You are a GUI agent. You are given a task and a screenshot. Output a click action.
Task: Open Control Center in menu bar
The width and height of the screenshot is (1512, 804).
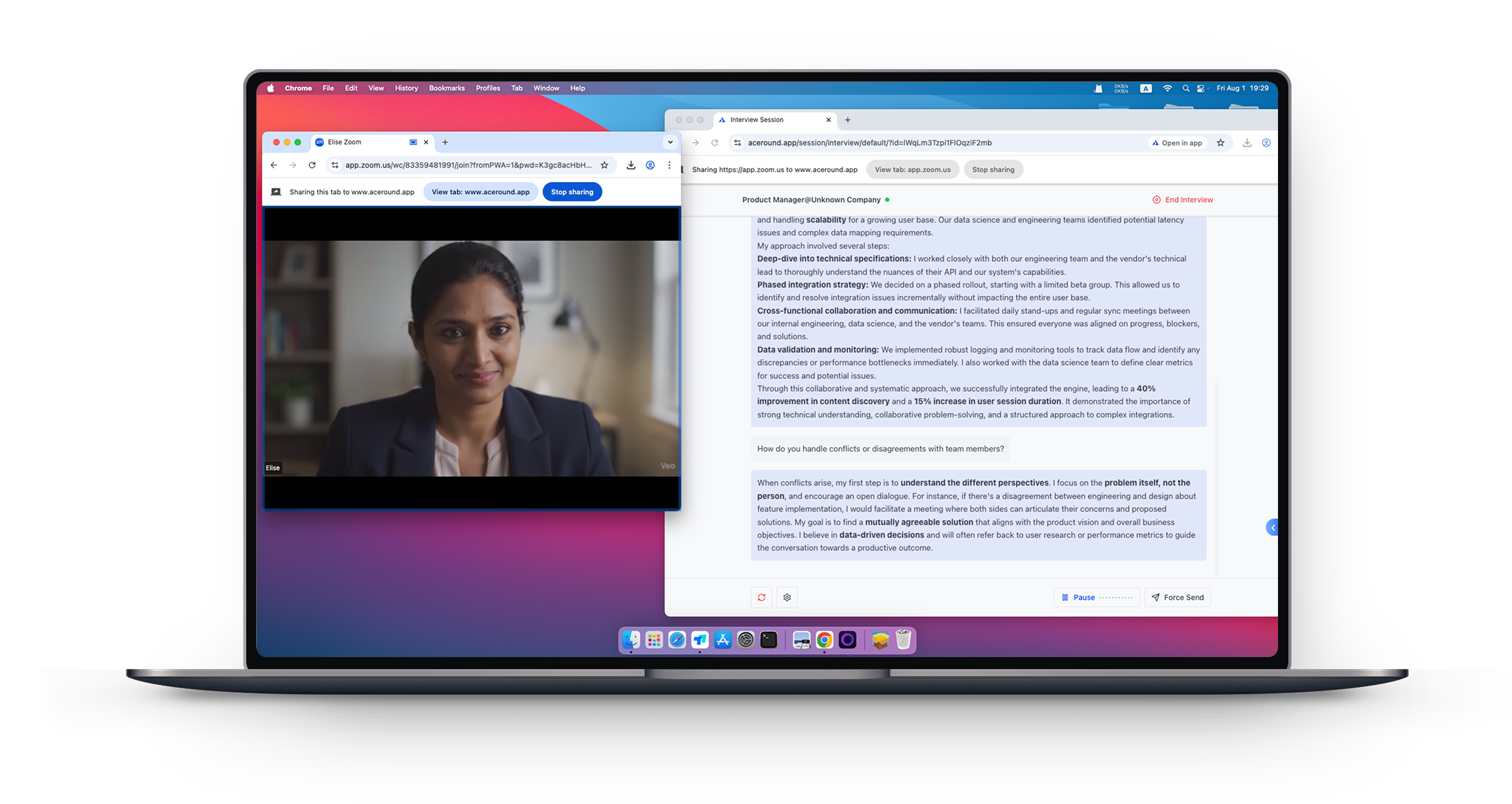(x=1201, y=88)
